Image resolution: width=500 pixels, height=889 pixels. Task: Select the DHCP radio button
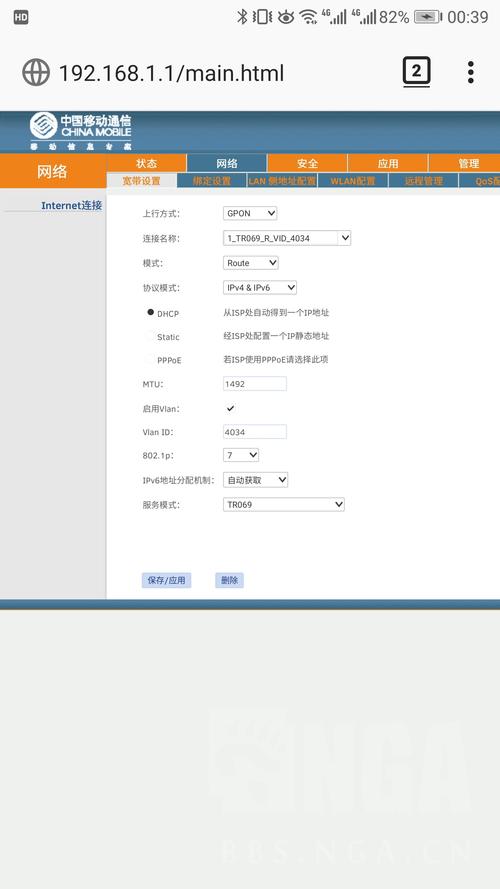click(150, 312)
